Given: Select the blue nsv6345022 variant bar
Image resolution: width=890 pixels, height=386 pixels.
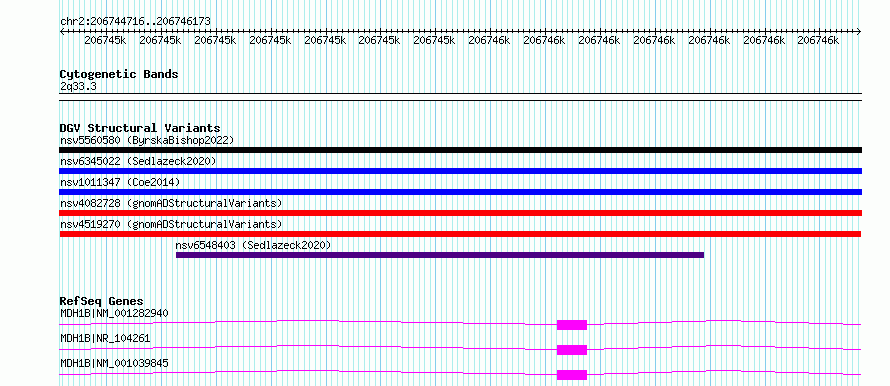Looking at the screenshot, I should (460, 171).
